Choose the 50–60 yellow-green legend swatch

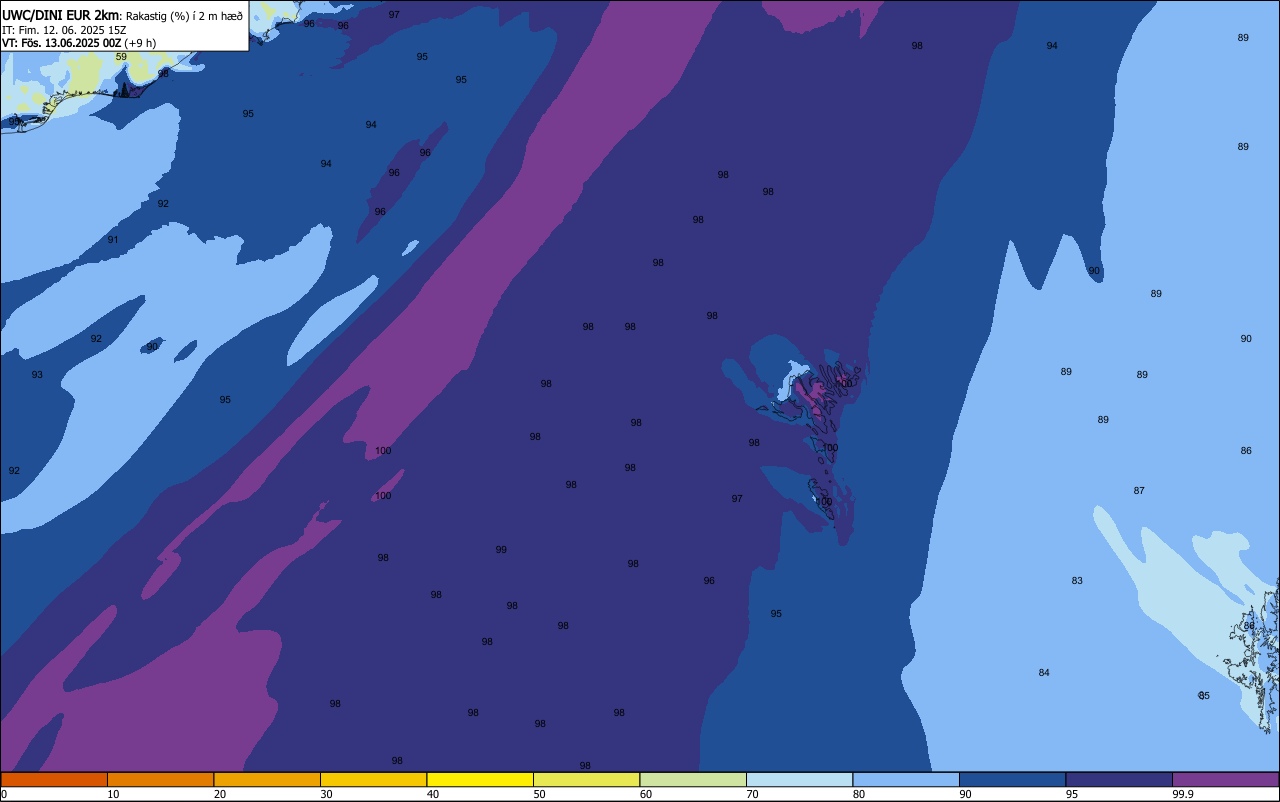point(586,779)
